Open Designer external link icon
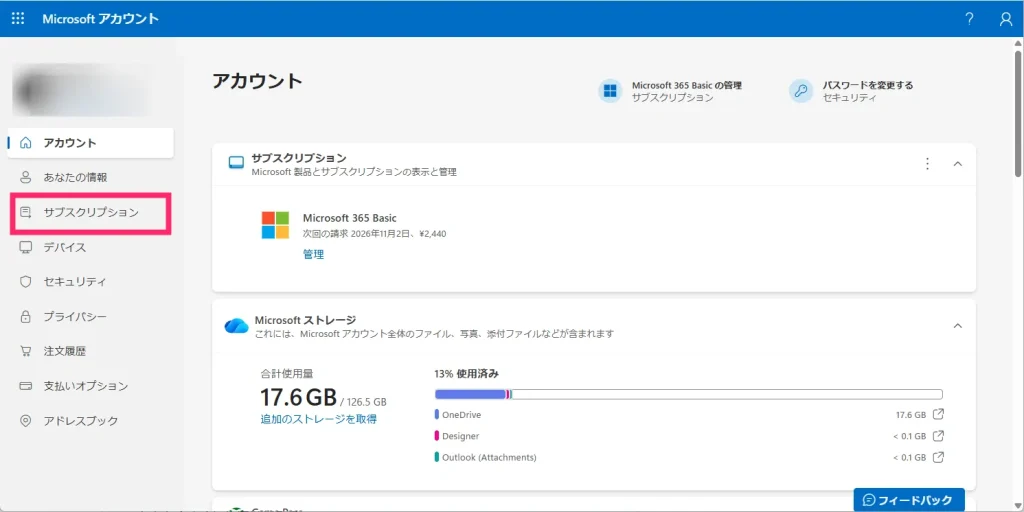This screenshot has width=1024, height=512. point(938,436)
